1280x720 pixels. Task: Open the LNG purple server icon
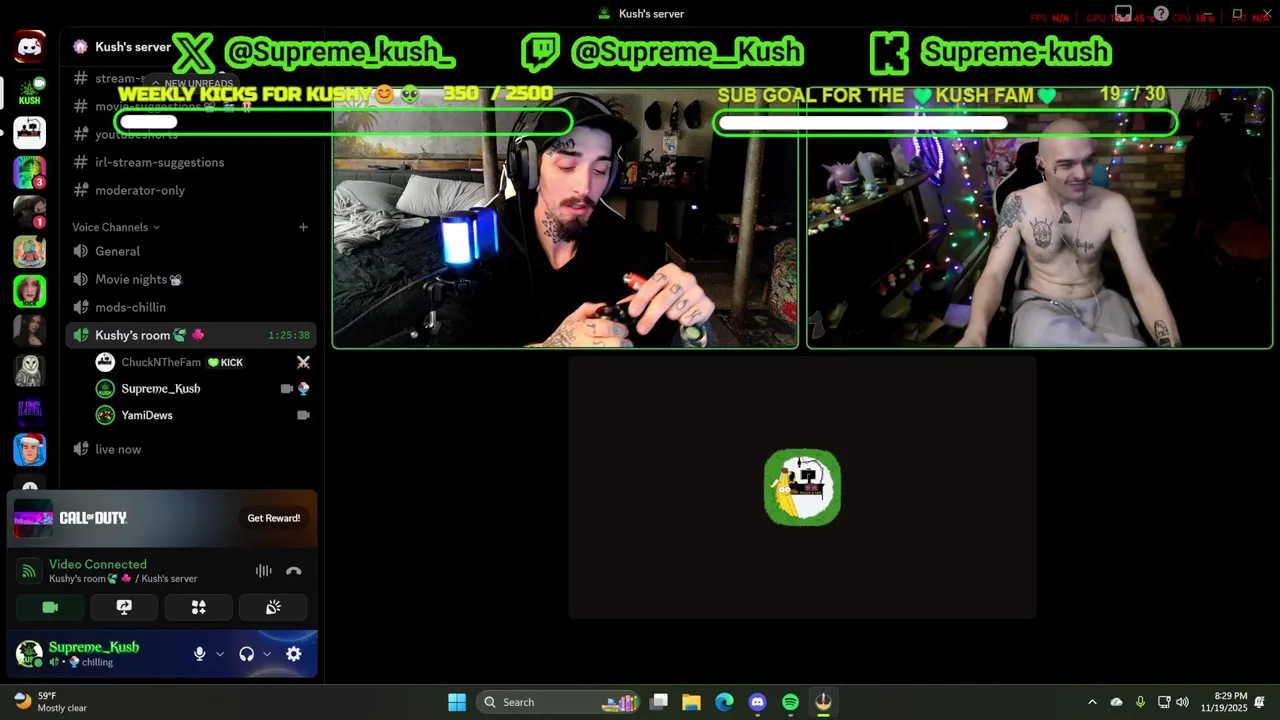(29, 410)
